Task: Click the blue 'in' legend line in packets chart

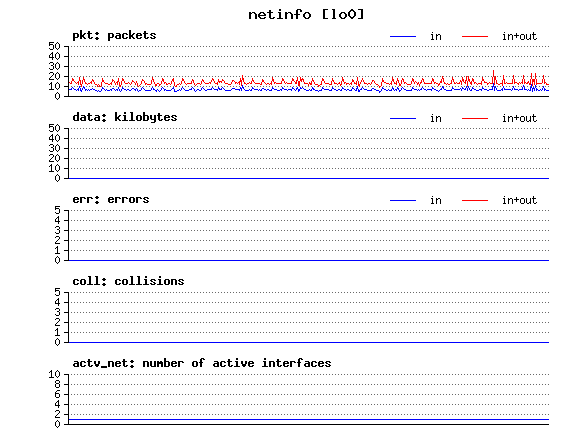Action: [403, 36]
